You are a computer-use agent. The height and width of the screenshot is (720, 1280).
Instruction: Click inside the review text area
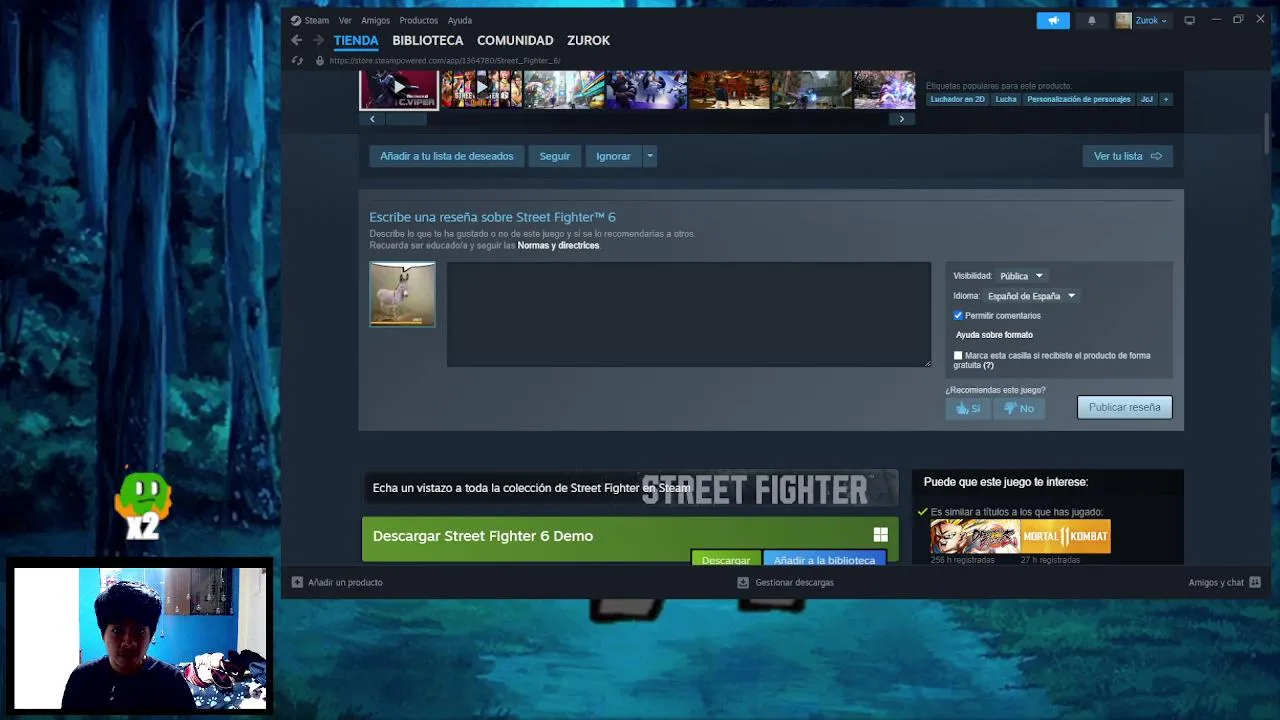[x=689, y=314]
